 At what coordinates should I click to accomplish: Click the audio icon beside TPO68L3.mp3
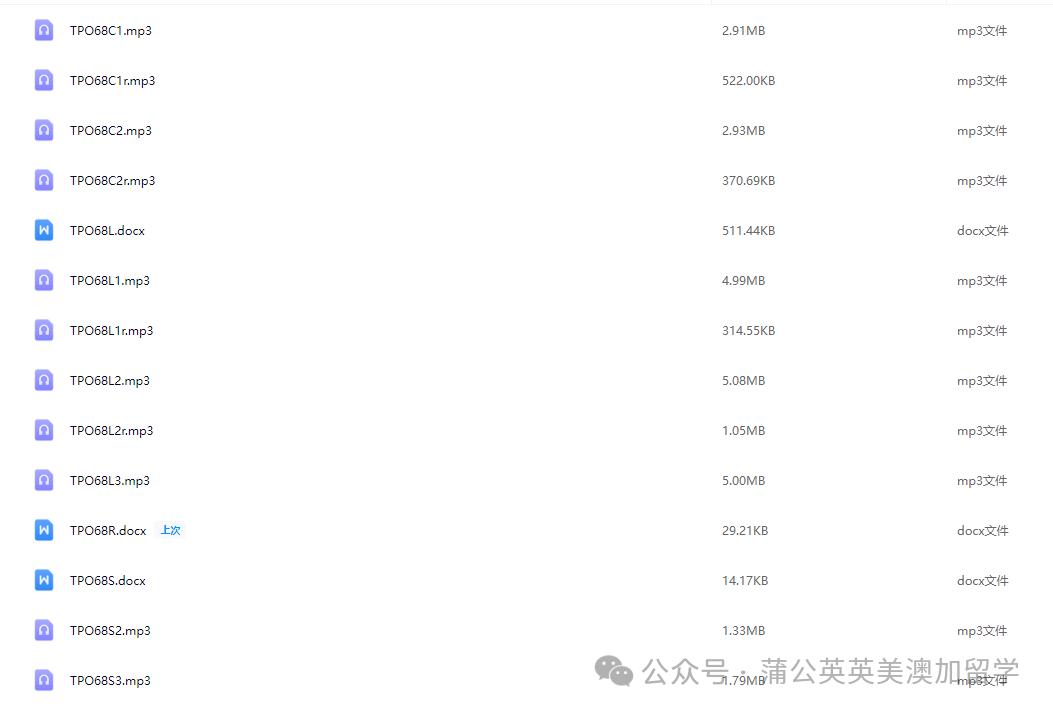click(x=44, y=481)
